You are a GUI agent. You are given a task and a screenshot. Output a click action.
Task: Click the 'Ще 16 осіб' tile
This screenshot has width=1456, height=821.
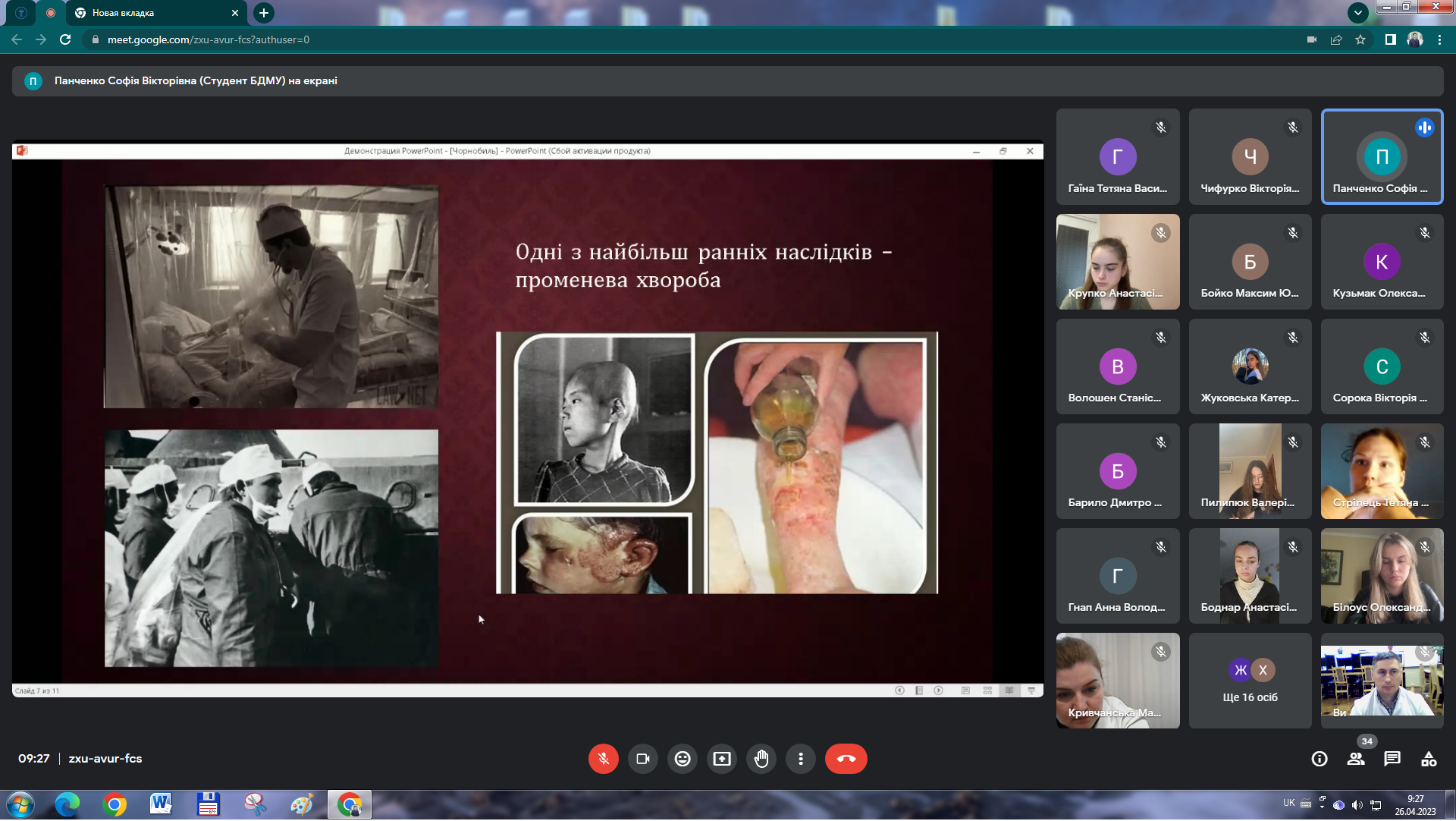[x=1250, y=681]
